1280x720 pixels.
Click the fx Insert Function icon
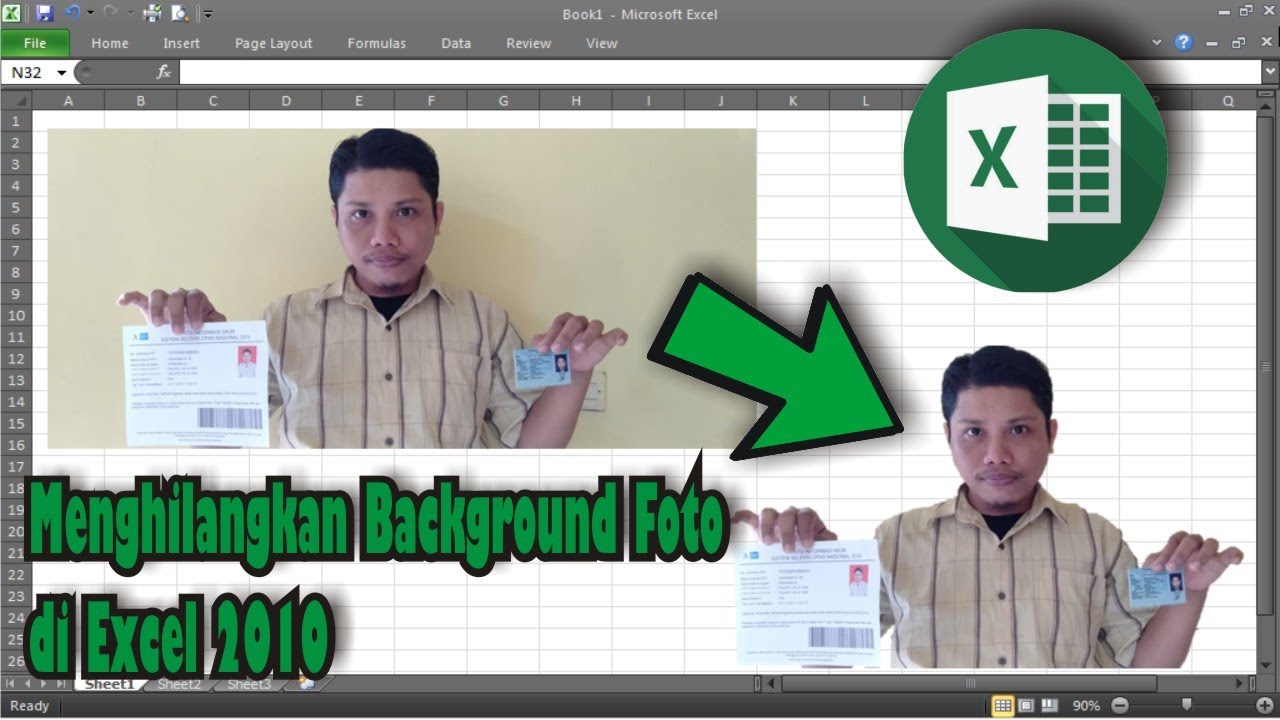tap(164, 72)
